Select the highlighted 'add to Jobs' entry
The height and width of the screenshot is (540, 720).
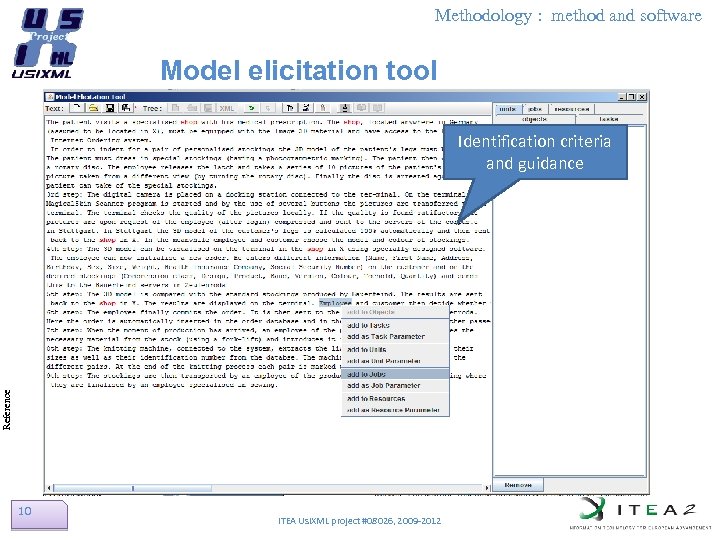coord(395,374)
